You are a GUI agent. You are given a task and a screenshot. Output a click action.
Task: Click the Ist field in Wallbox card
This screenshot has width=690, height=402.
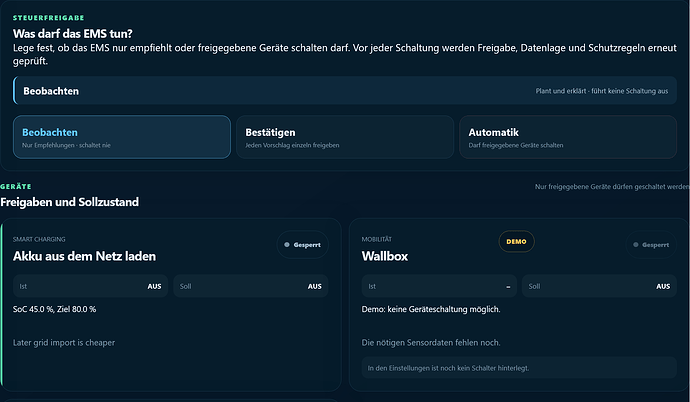click(439, 286)
